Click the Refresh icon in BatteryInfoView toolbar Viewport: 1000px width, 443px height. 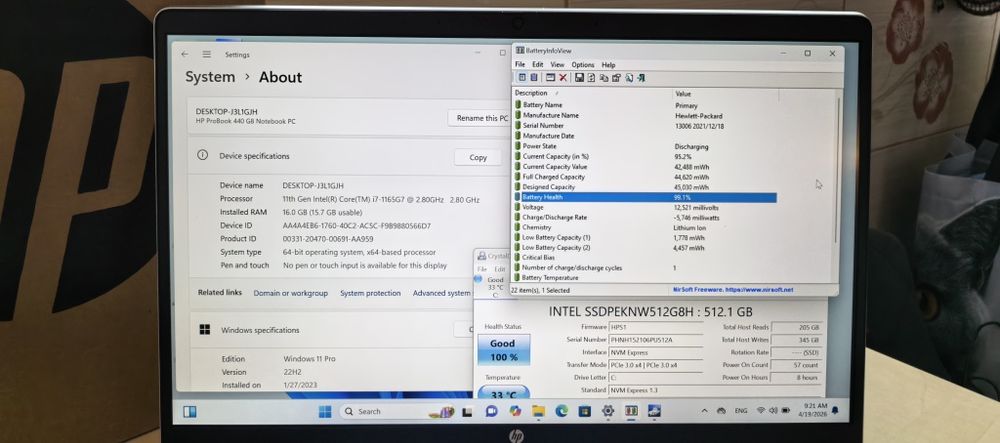pyautogui.click(x=591, y=77)
